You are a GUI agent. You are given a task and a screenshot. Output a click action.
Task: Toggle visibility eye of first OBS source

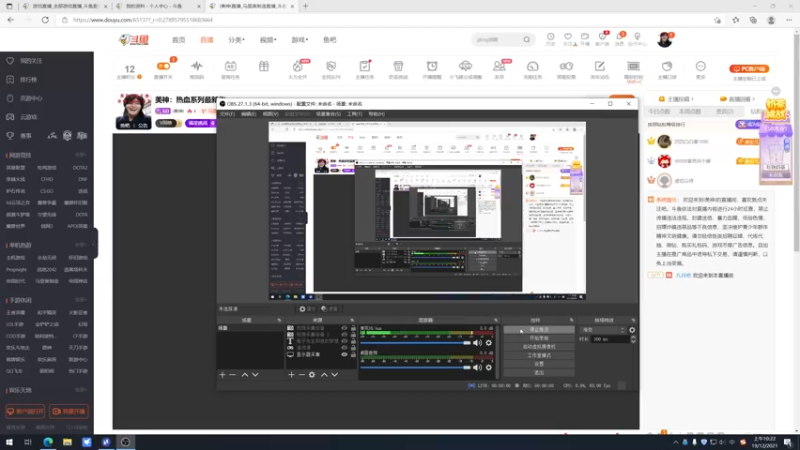click(x=344, y=328)
